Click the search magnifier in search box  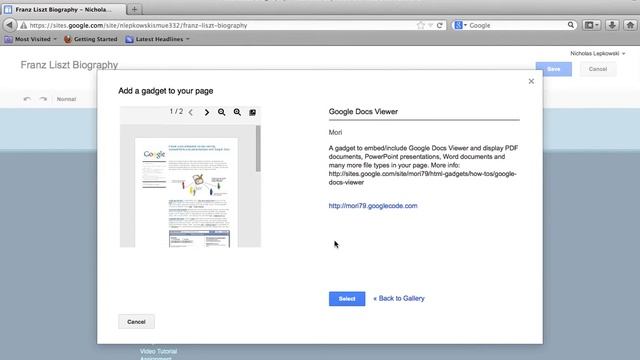571,25
